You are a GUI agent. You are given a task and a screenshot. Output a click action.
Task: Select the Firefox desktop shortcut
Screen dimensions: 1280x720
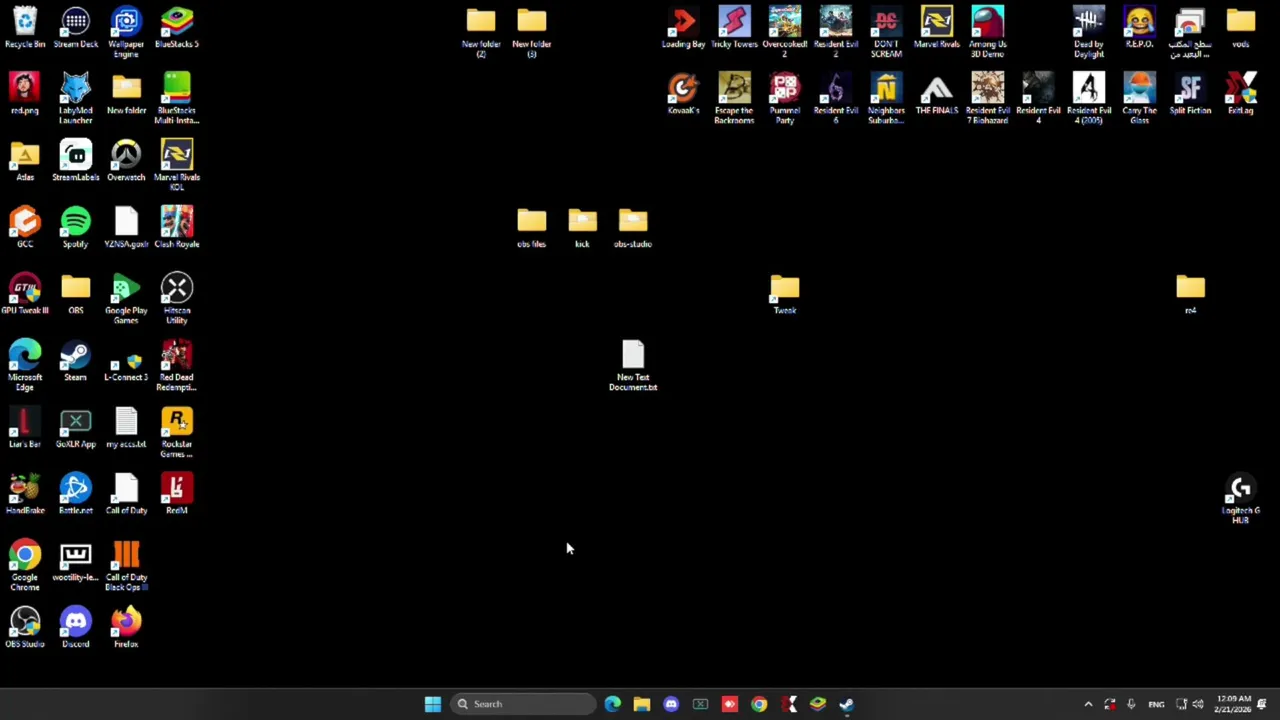(126, 628)
